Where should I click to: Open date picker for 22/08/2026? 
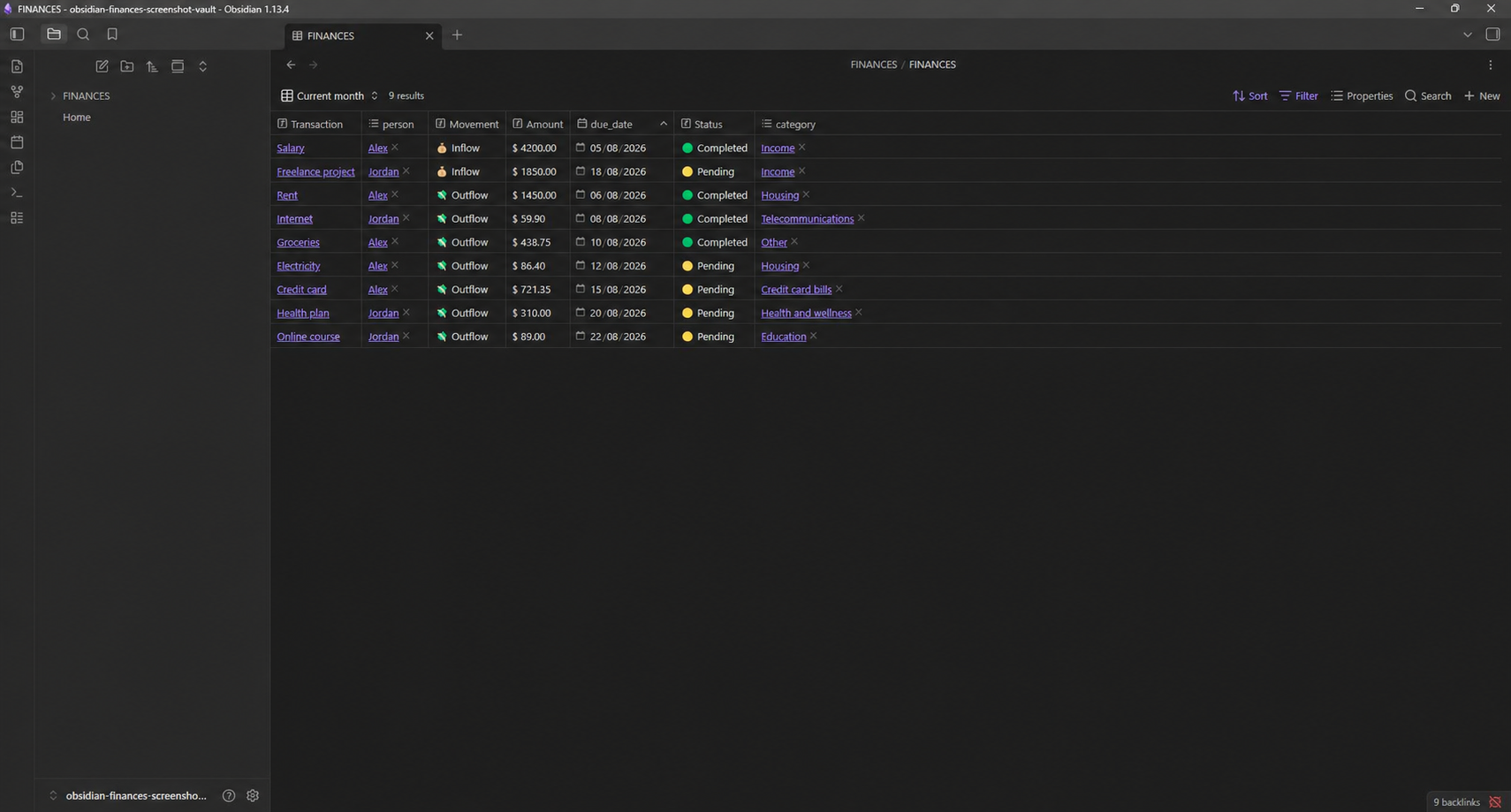coord(581,336)
